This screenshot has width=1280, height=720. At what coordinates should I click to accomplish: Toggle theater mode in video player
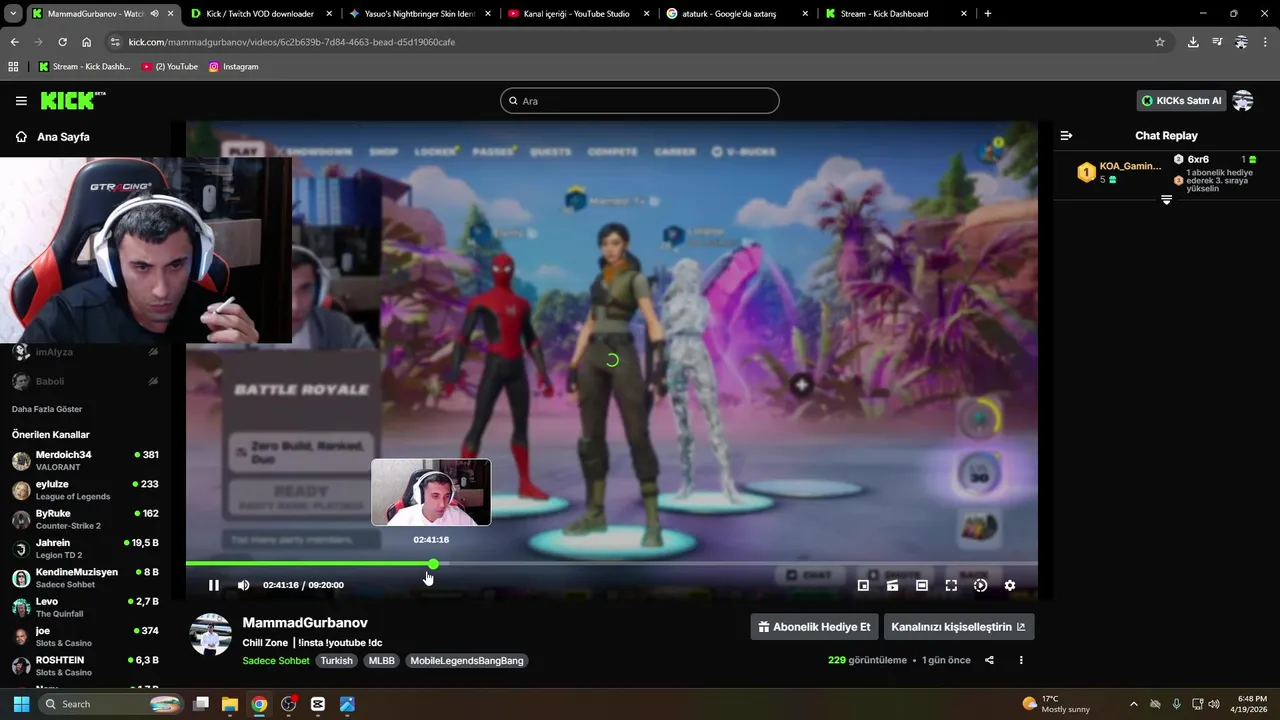click(x=922, y=585)
